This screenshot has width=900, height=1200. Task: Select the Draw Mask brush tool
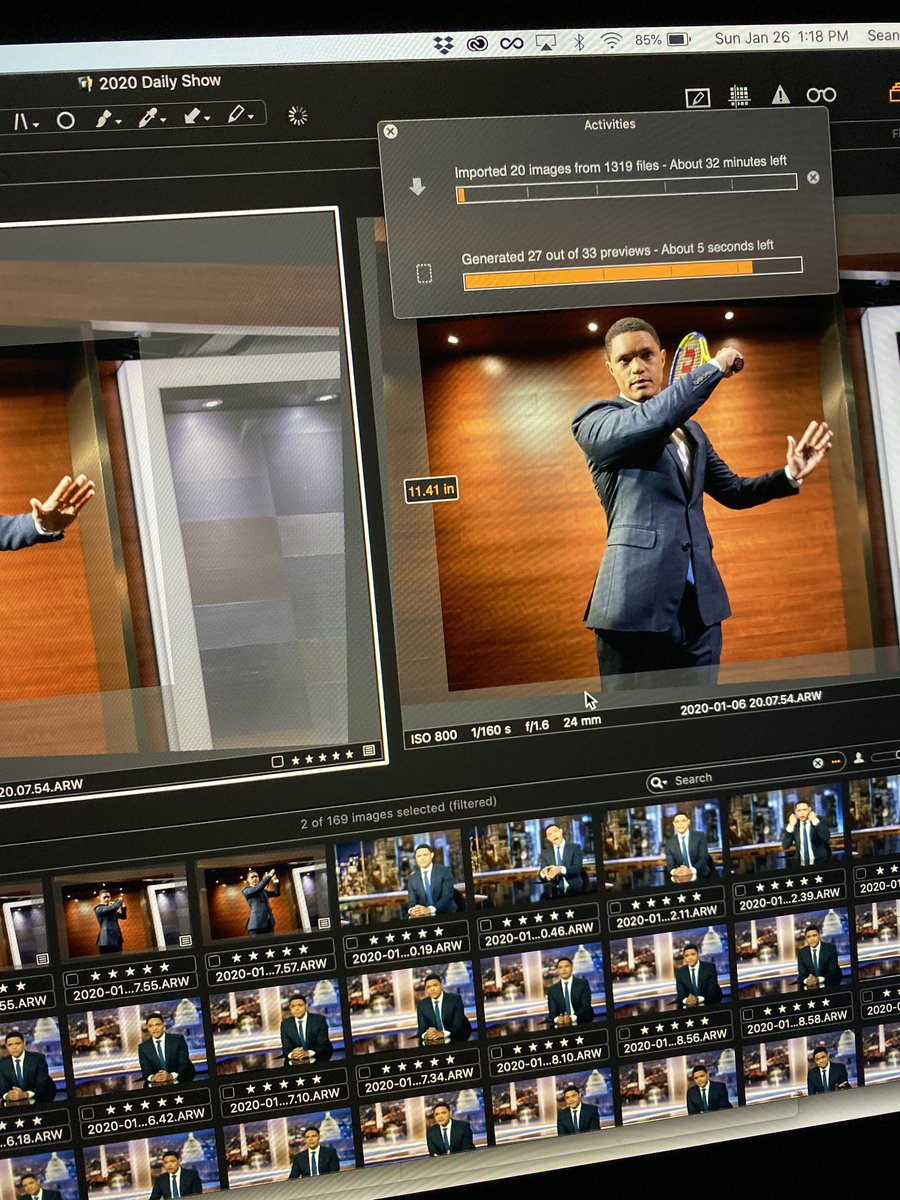point(103,119)
